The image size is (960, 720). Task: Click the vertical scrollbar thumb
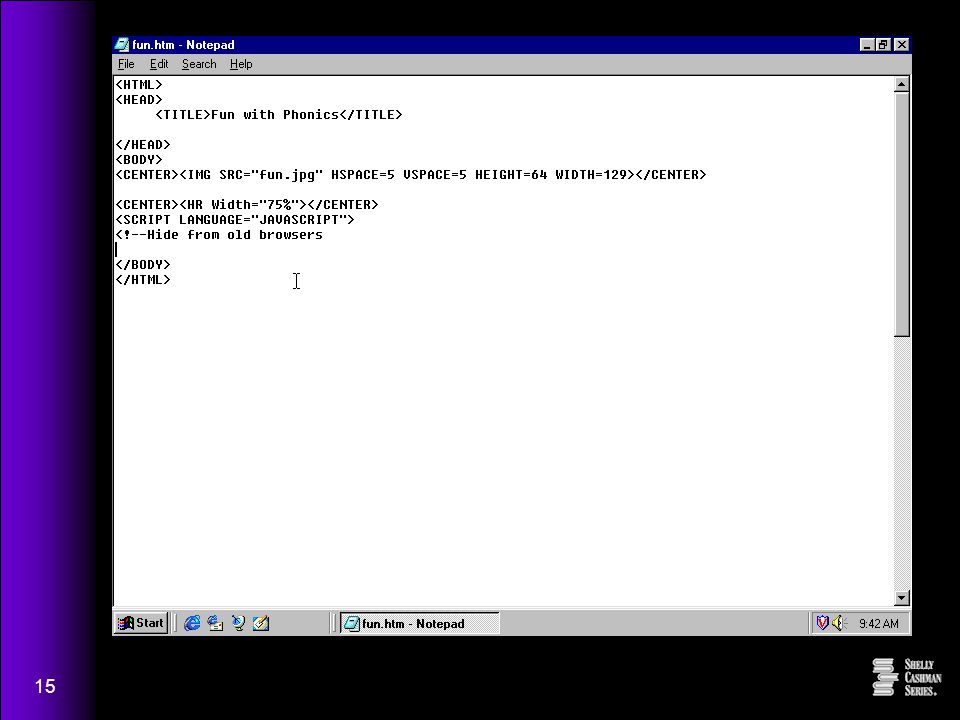pos(901,214)
